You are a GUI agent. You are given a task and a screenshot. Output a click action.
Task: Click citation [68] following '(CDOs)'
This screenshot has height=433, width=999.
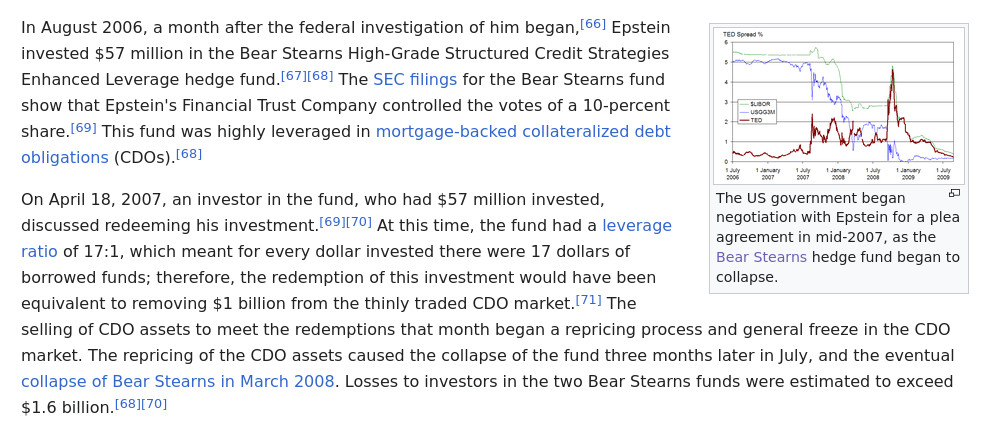189,153
